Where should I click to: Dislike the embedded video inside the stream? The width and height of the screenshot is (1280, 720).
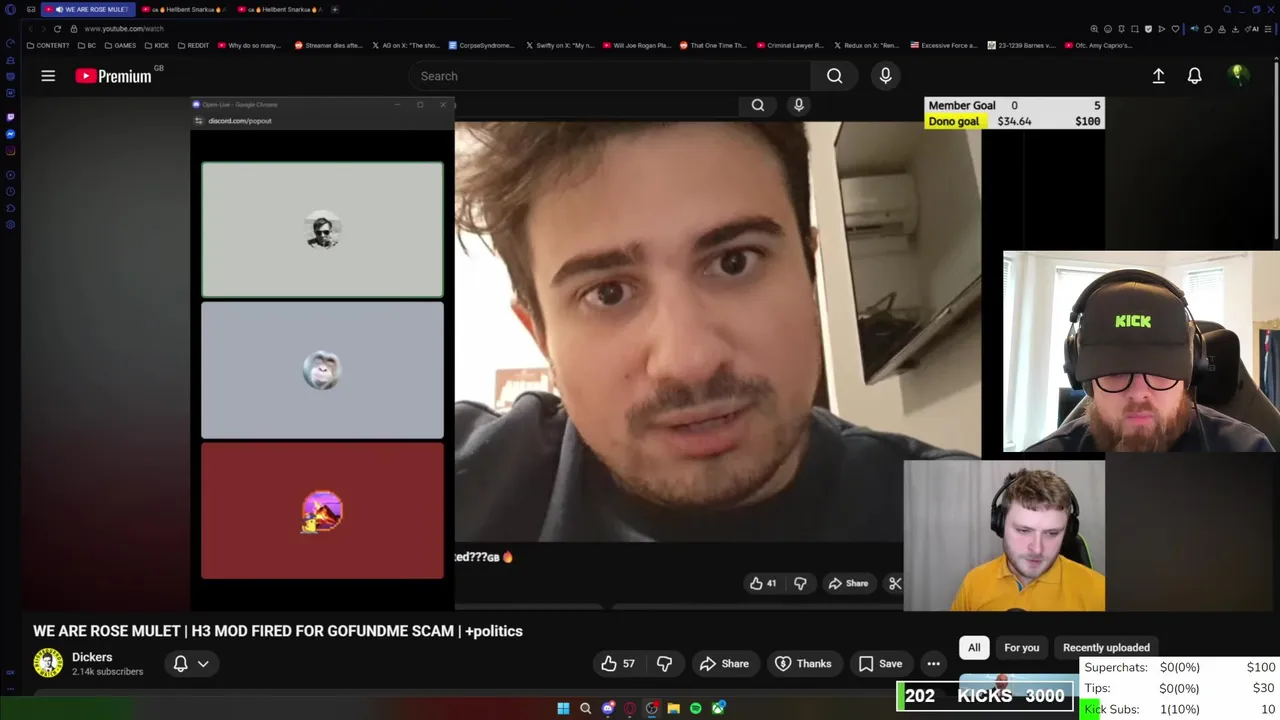click(800, 583)
